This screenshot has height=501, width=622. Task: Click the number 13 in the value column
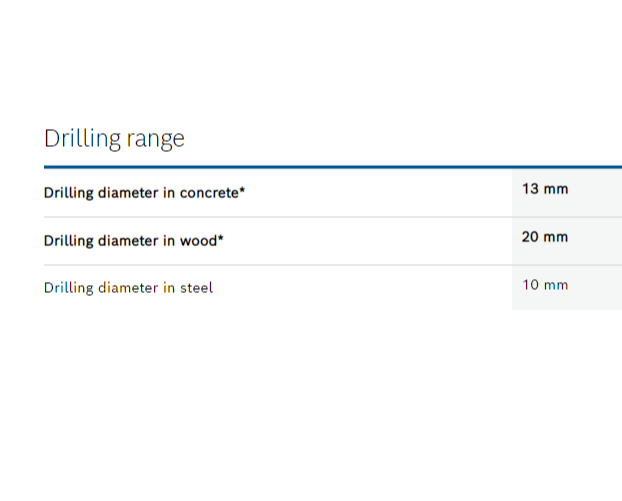531,188
